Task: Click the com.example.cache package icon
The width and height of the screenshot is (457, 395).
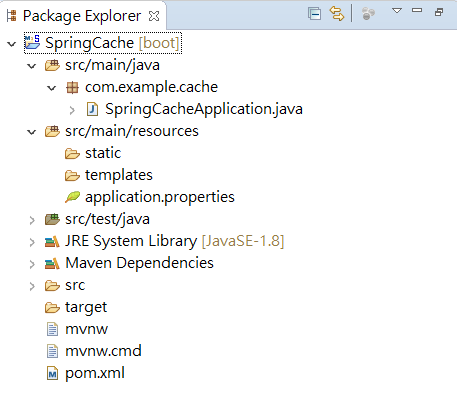Action: tap(72, 88)
